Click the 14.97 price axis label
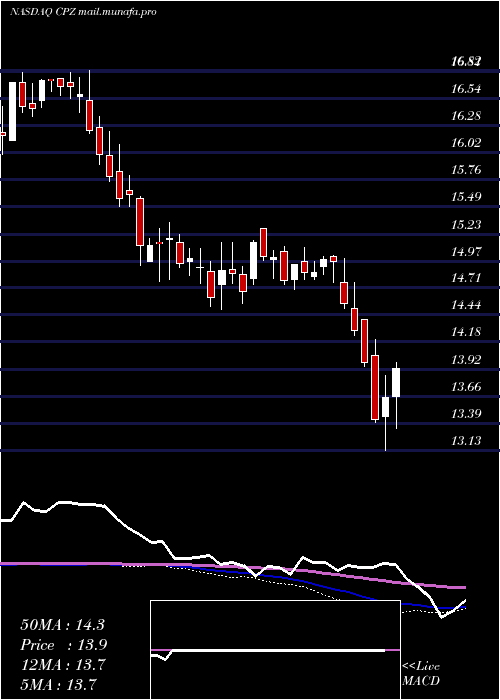The width and height of the screenshot is (500, 700). (x=466, y=251)
